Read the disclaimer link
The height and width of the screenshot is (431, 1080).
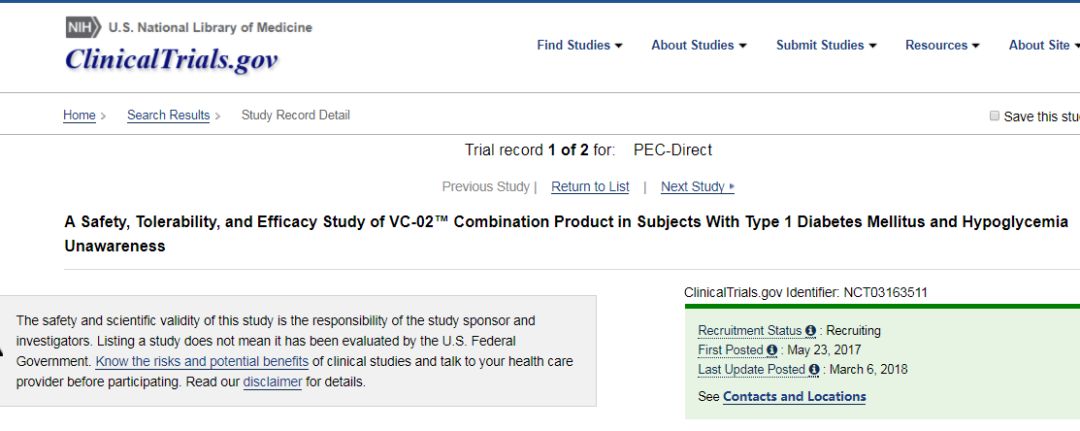(272, 382)
